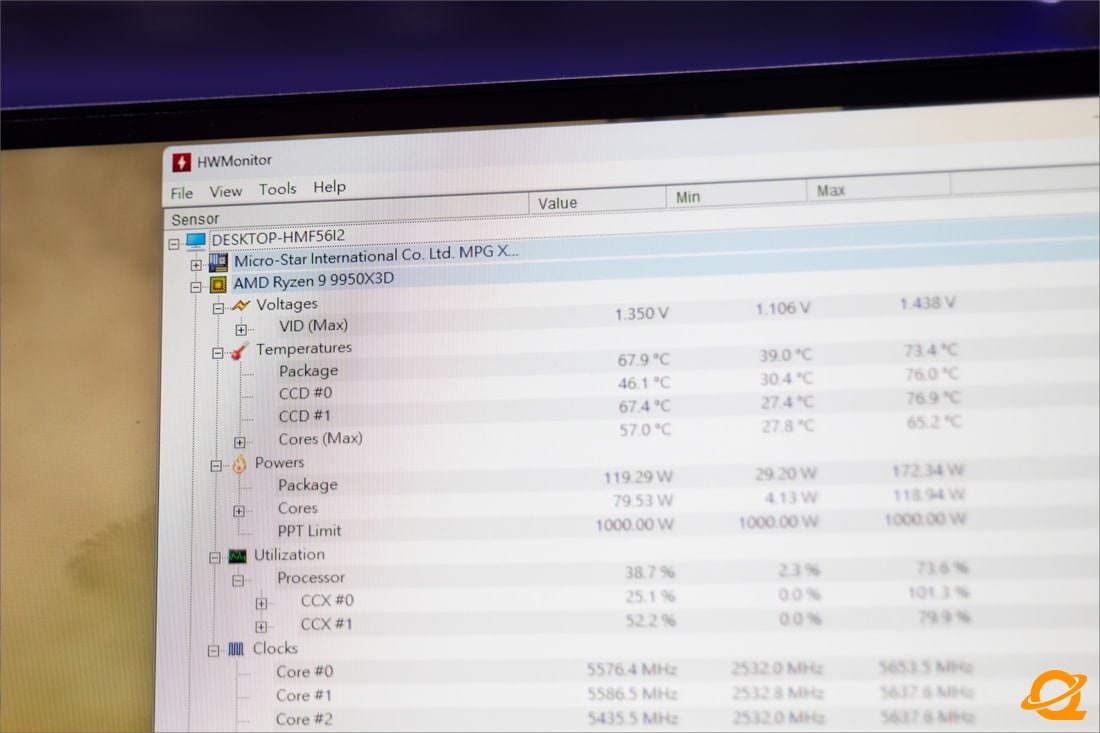
Task: Click the 1.106 V minimum VID value
Action: (x=783, y=309)
